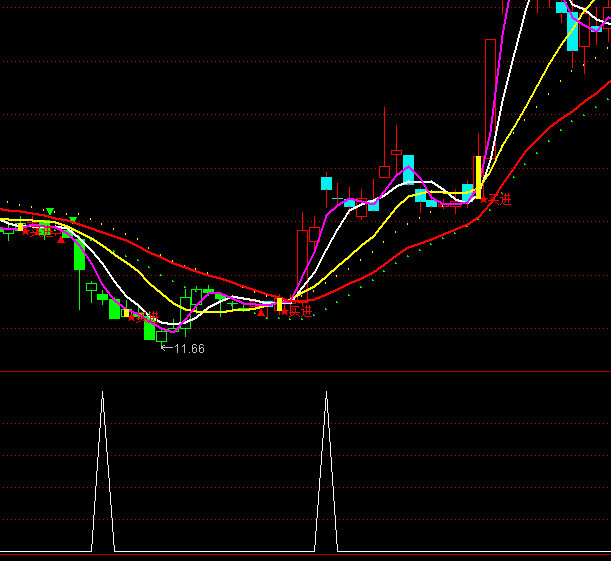Select the red up triangle left of the middle buy signal
611x561 pixels.
click(x=261, y=313)
